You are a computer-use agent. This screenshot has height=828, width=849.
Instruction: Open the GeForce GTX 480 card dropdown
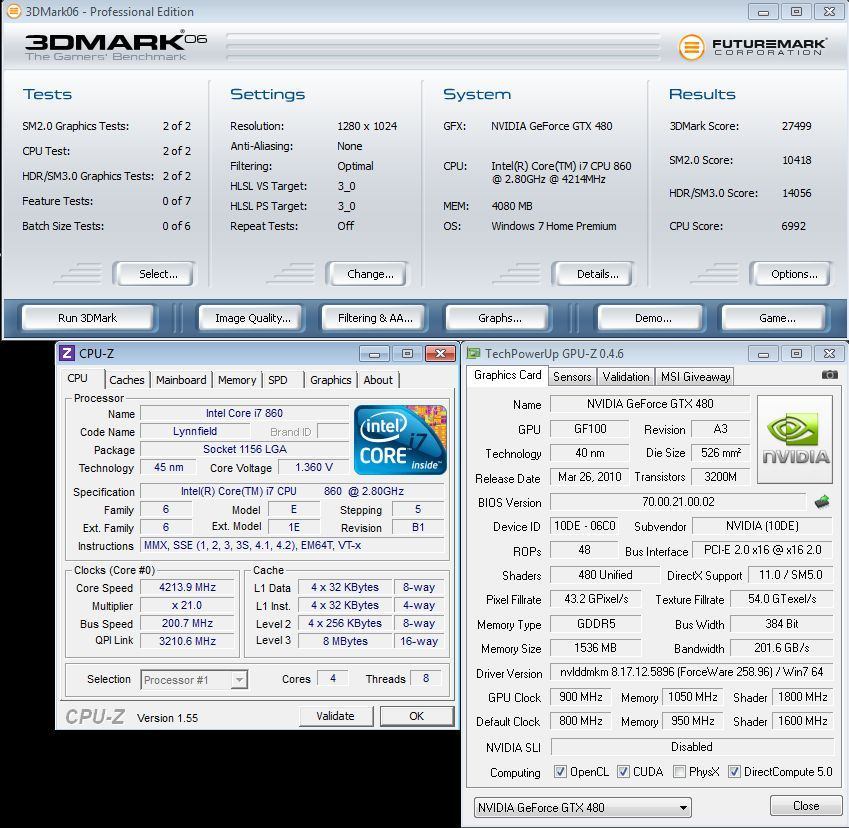click(583, 807)
